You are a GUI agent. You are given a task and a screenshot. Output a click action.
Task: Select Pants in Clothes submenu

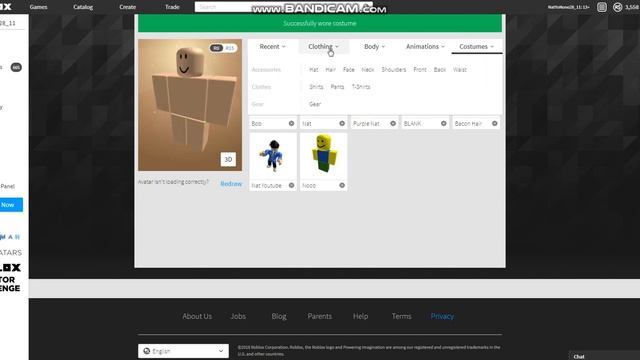pyautogui.click(x=337, y=87)
